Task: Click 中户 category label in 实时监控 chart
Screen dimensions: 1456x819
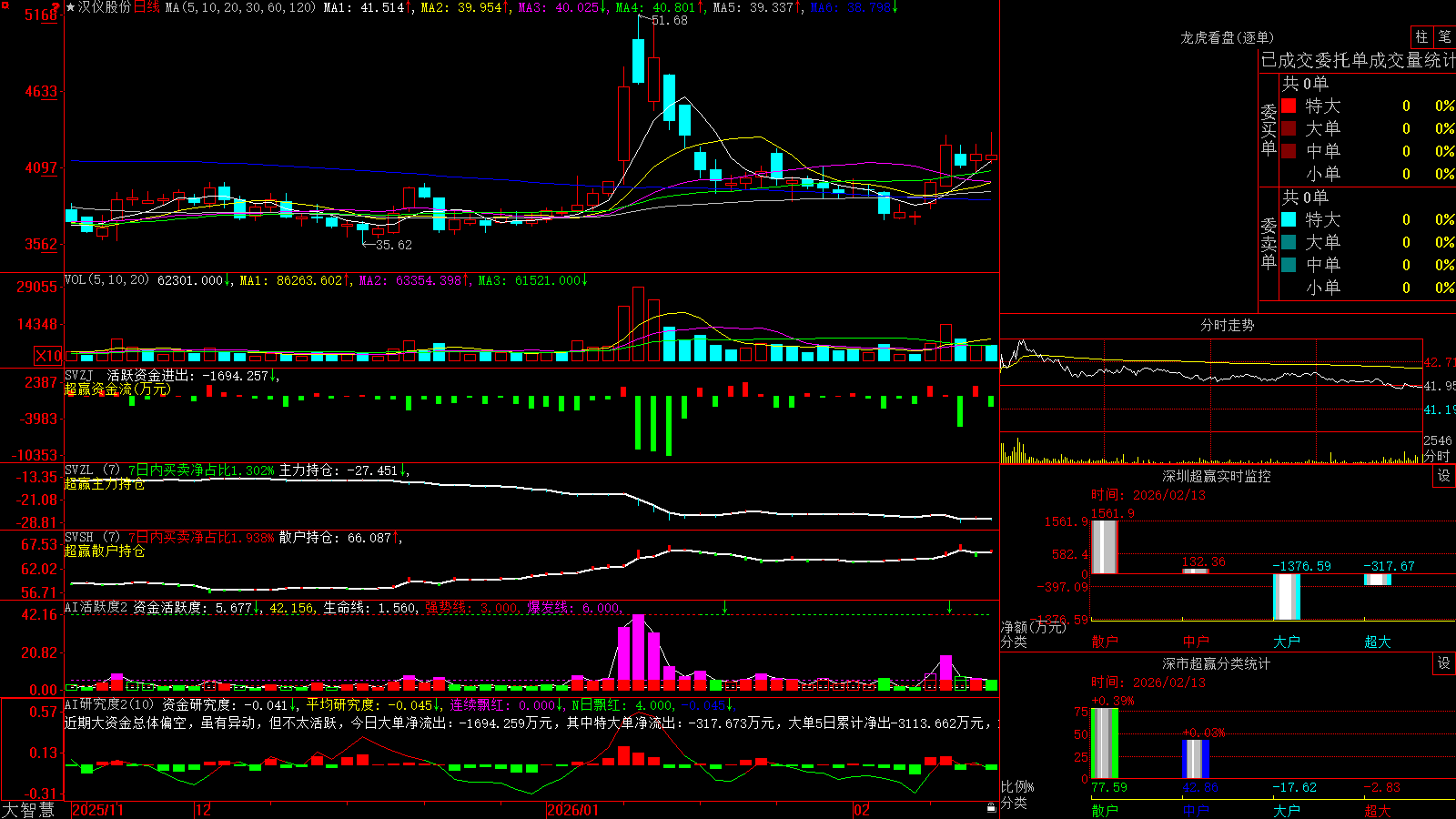Action: click(x=1196, y=642)
